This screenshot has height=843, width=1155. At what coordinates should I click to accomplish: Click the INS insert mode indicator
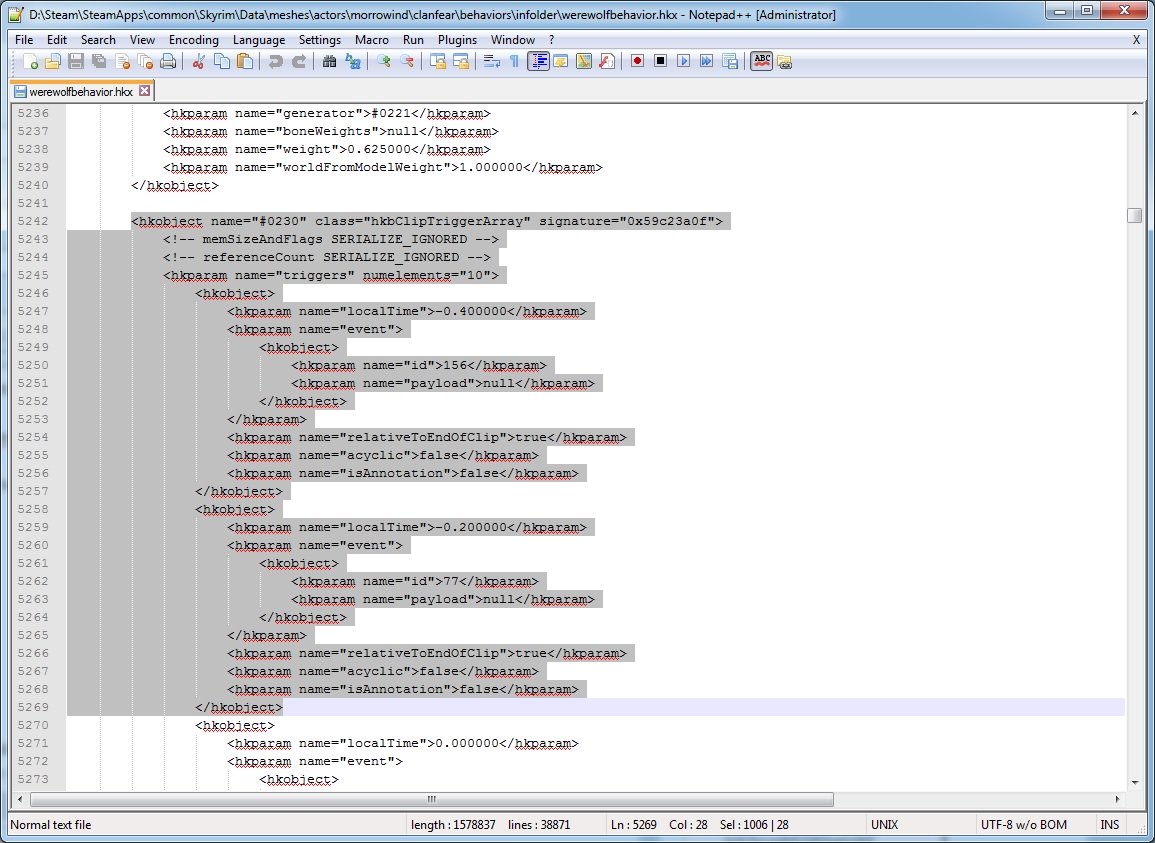click(1109, 825)
